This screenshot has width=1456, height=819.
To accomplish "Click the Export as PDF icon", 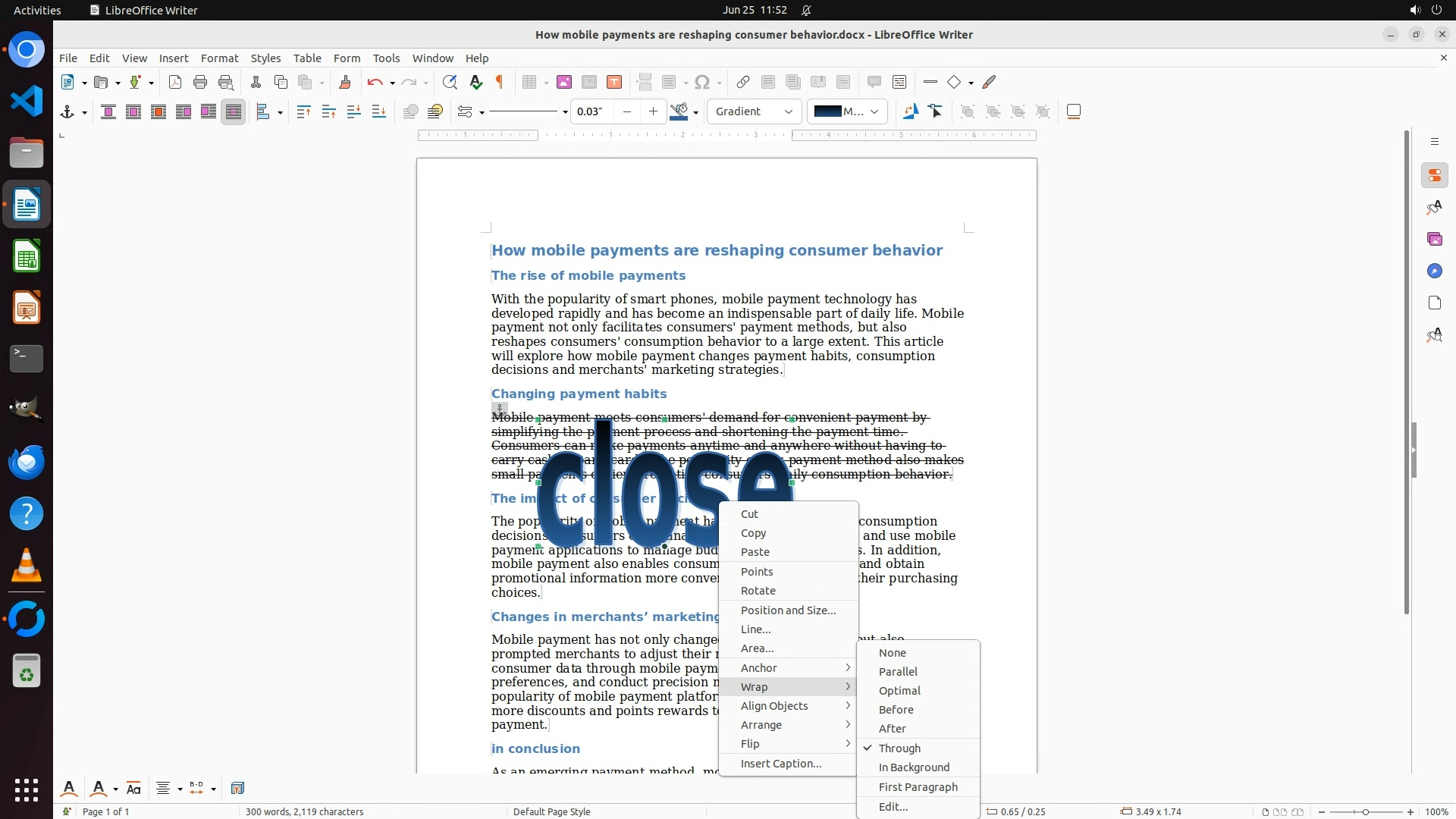I will (x=175, y=83).
